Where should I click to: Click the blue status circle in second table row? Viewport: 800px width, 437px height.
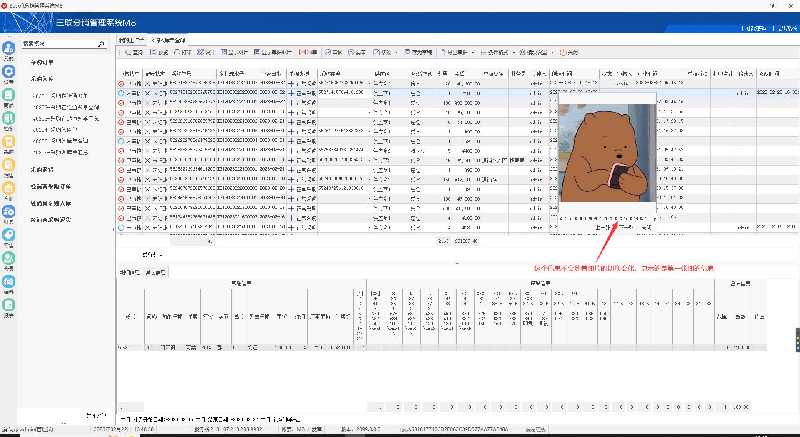click(122, 92)
